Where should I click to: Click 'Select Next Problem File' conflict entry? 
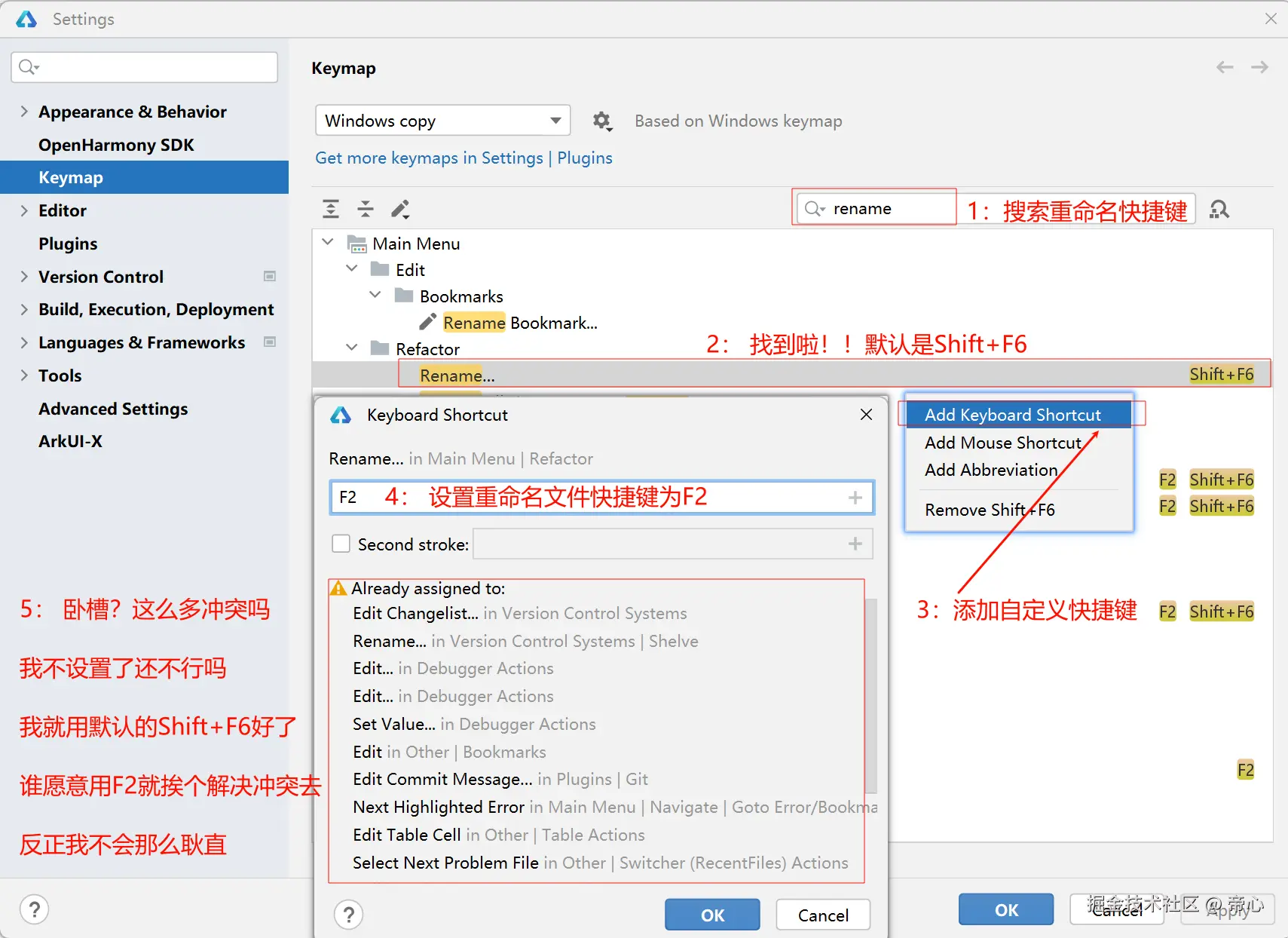coord(601,863)
